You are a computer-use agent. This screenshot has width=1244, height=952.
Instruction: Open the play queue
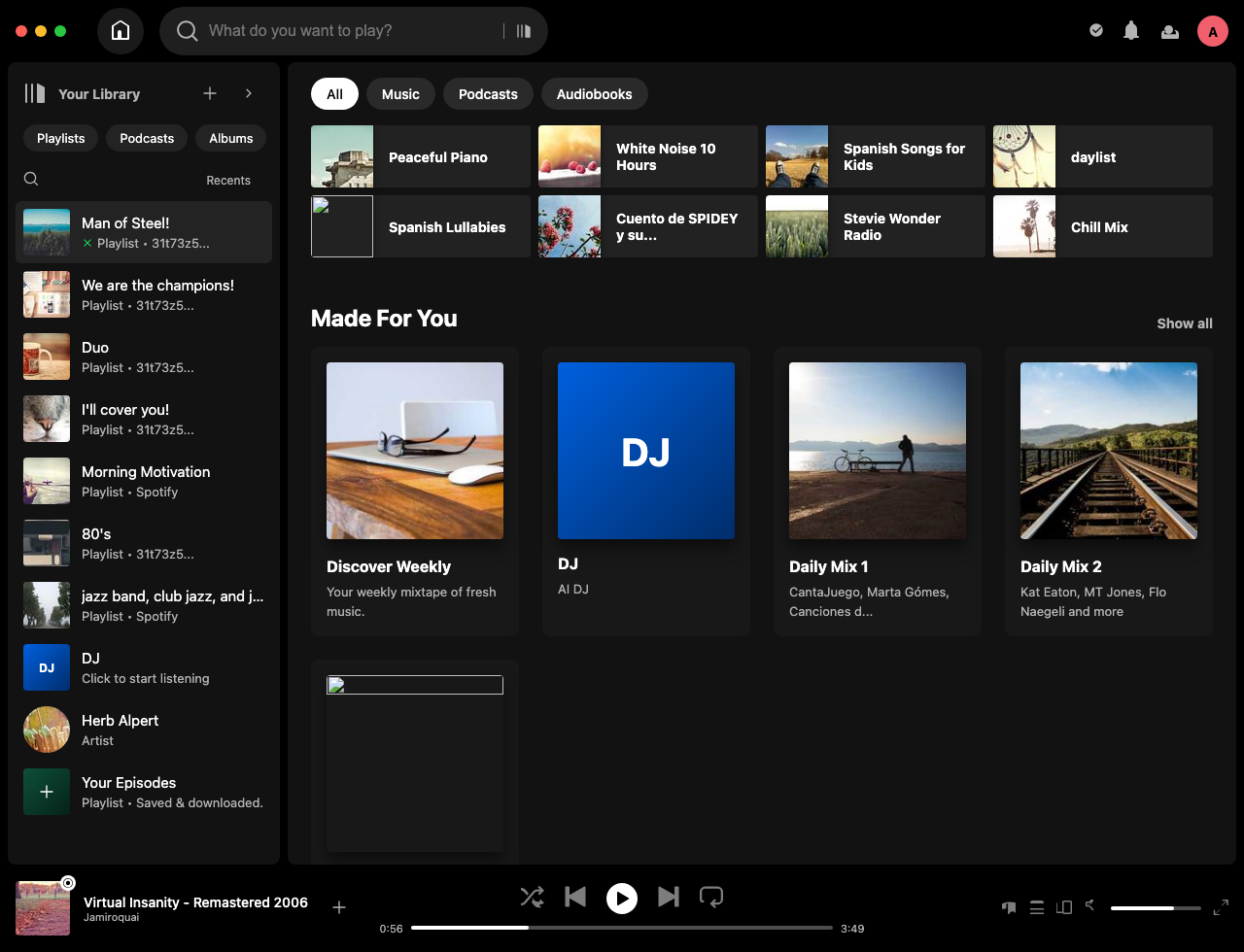pos(1036,907)
